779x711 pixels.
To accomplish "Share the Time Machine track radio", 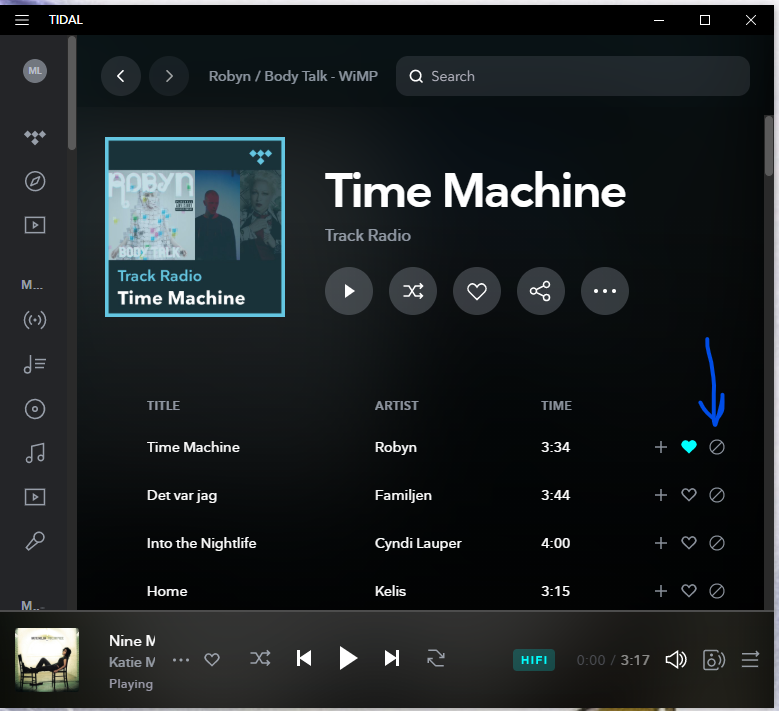I will pyautogui.click(x=540, y=291).
